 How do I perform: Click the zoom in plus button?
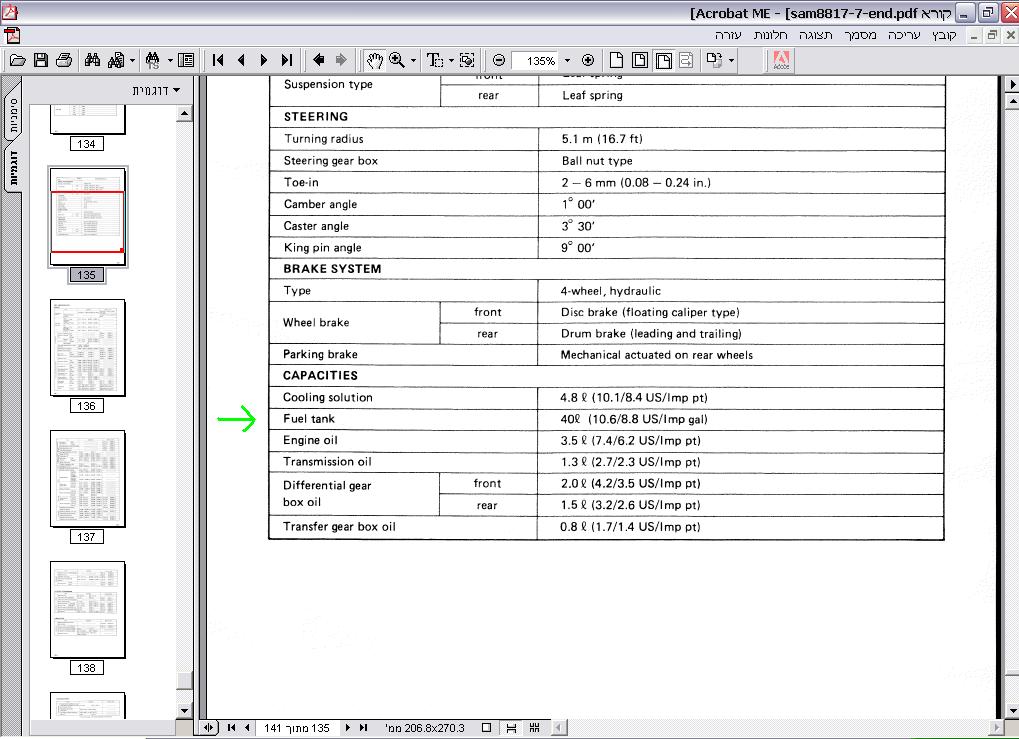point(588,61)
